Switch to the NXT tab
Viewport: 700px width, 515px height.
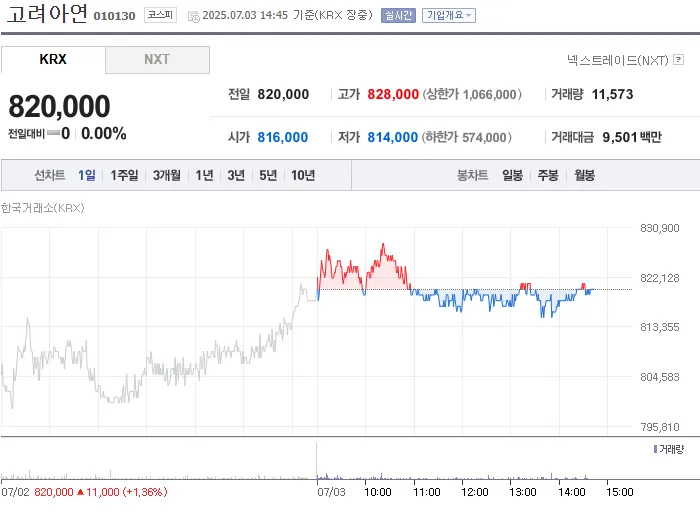(x=157, y=59)
